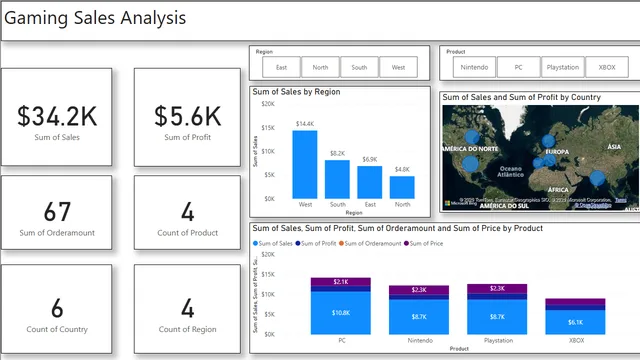Click Playstation purple $2.3K segment
The image size is (640, 360).
497,289
